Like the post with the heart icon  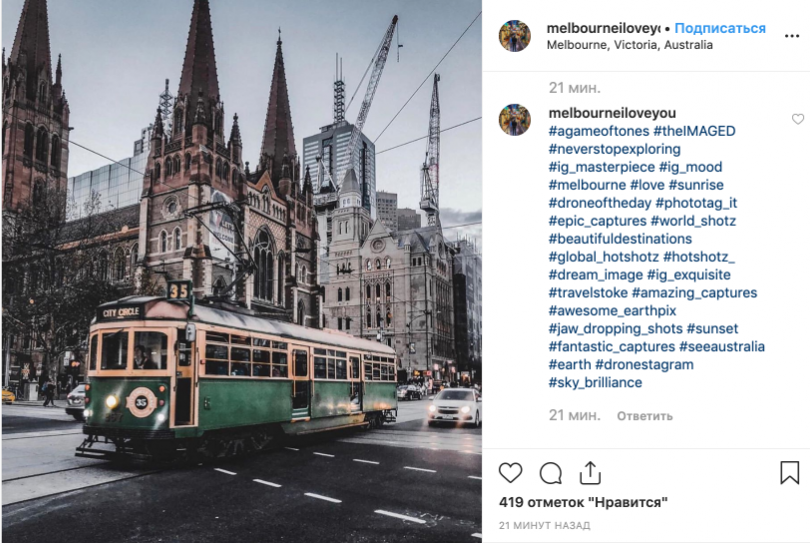[x=510, y=473]
